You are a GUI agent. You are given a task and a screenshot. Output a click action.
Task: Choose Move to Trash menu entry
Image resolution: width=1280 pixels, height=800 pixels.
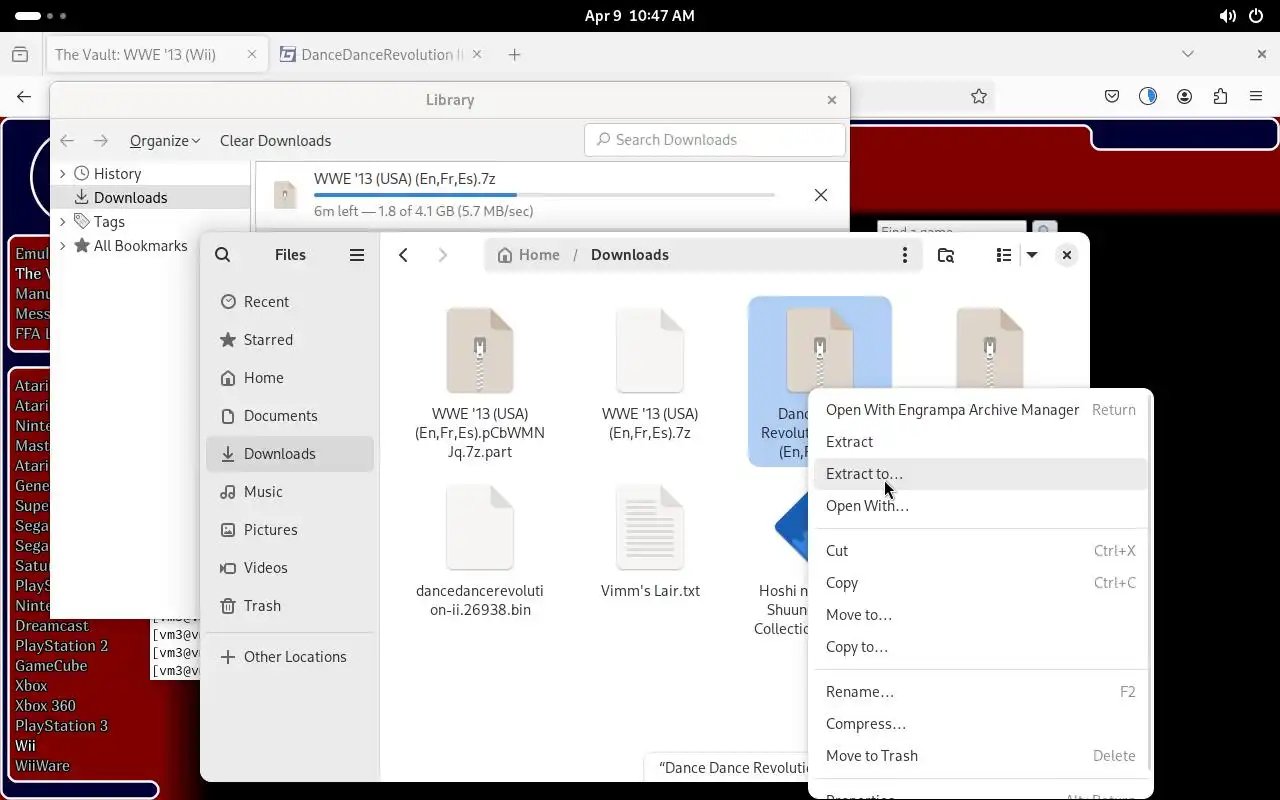980,756
